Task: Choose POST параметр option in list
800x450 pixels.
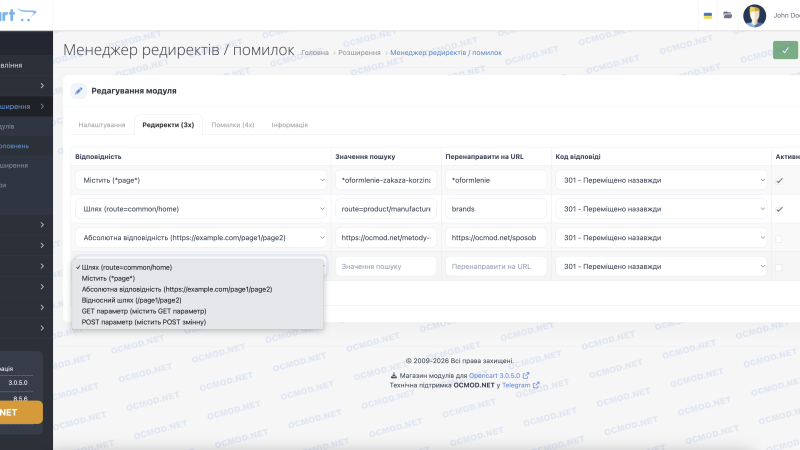Action: click(x=199, y=322)
